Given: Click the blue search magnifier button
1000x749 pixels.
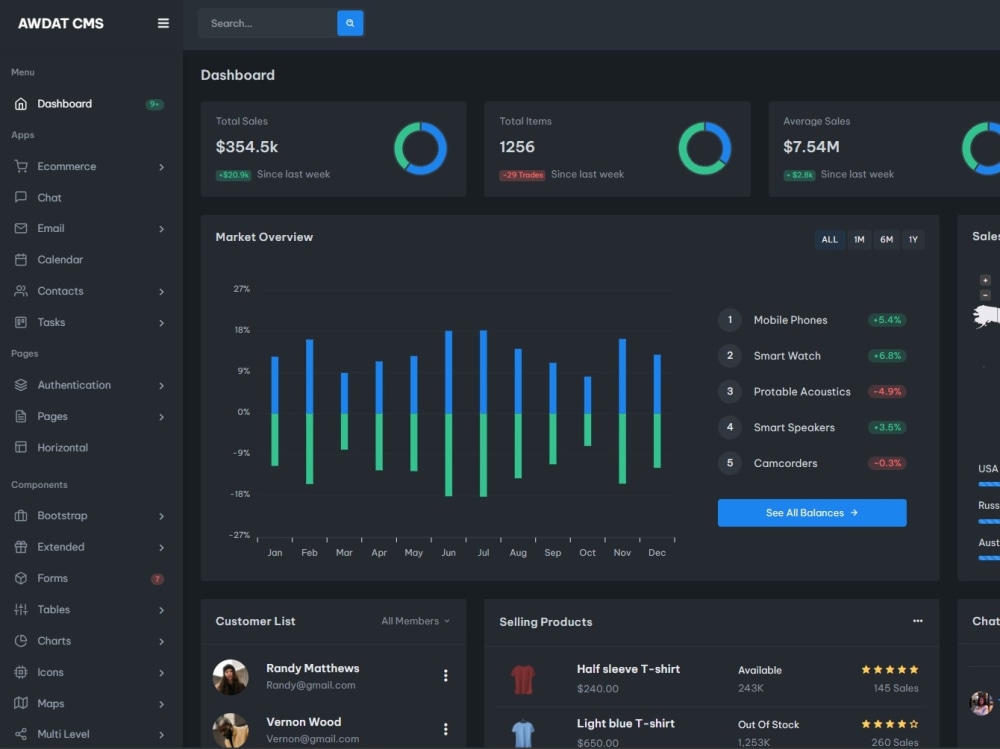Looking at the screenshot, I should click(350, 23).
